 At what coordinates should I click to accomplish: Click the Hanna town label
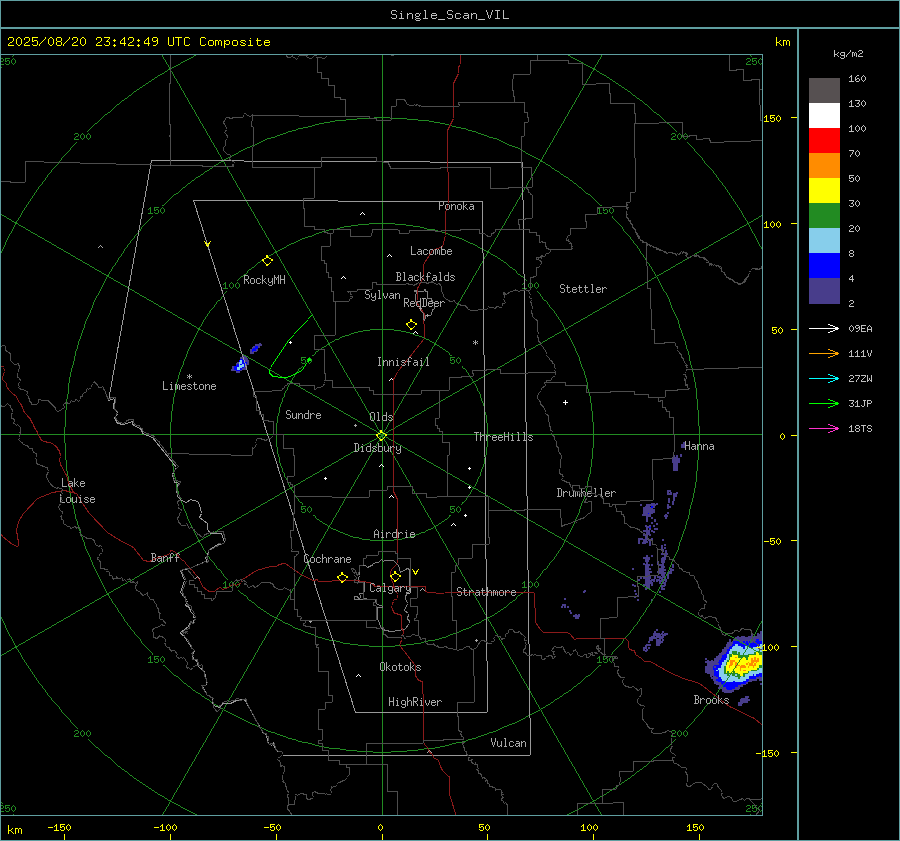click(699, 446)
